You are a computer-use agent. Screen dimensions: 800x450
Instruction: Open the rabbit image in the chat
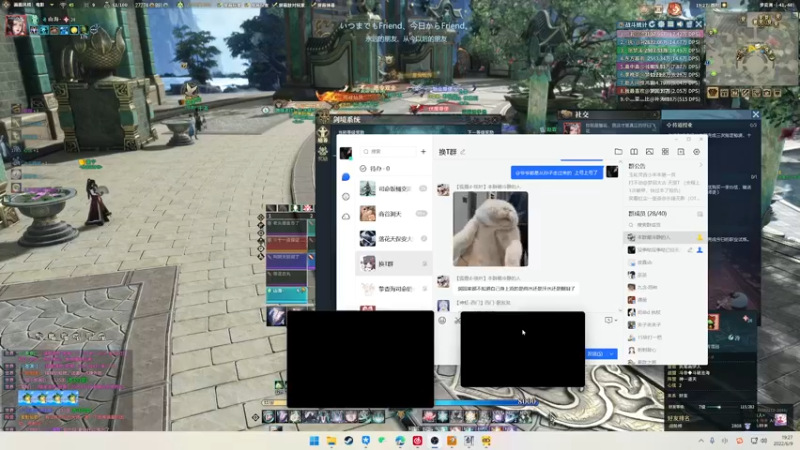[x=490, y=229]
